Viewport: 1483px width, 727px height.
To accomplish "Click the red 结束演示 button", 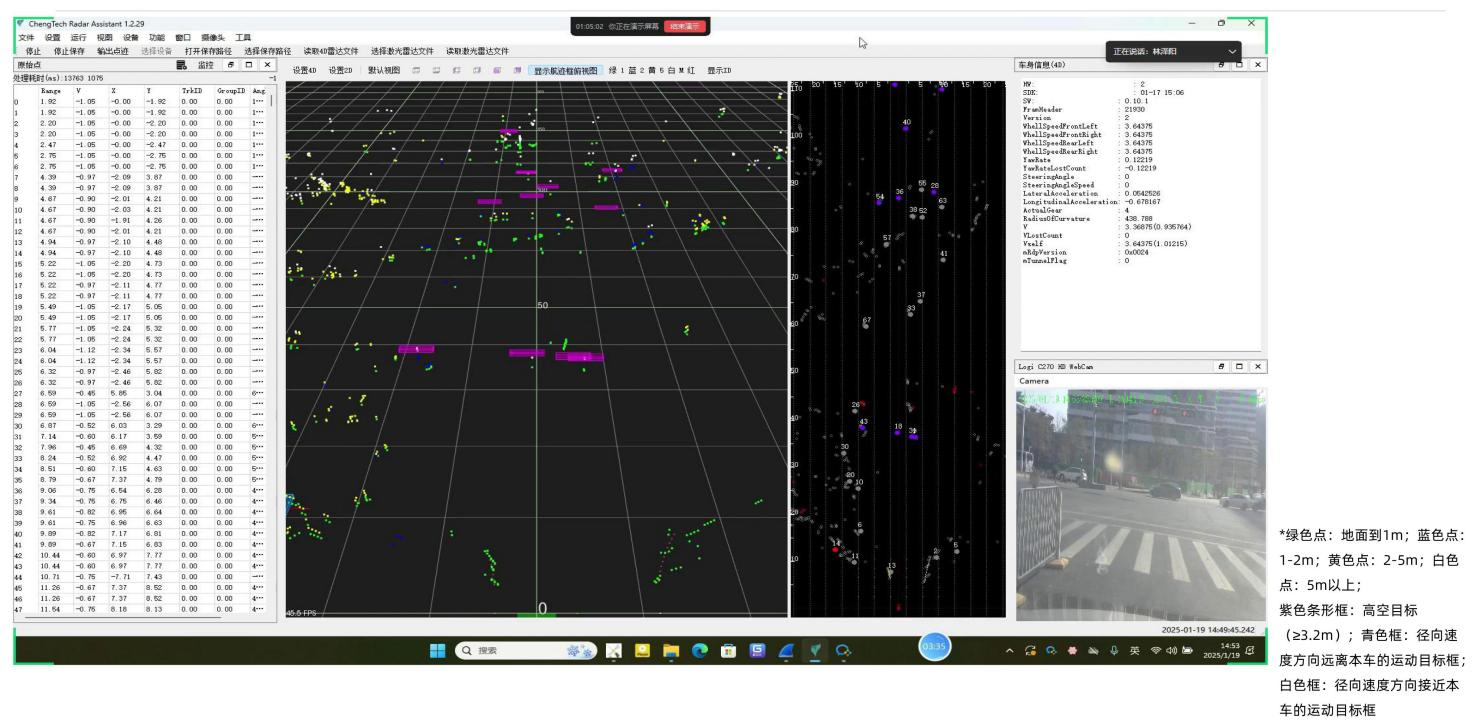I will coord(684,26).
